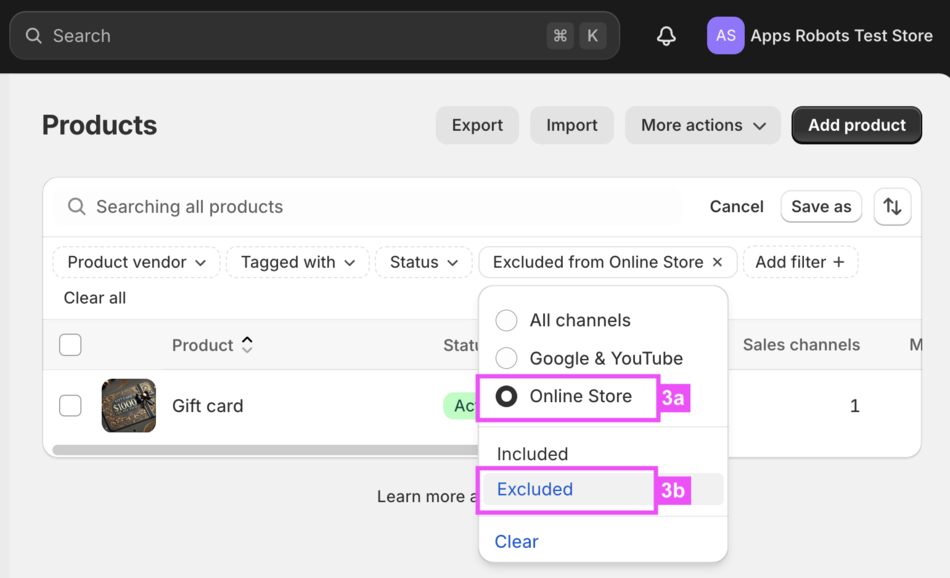Viewport: 950px width, 578px height.
Task: Remove the Excluded from Online Store filter
Action: [x=717, y=262]
